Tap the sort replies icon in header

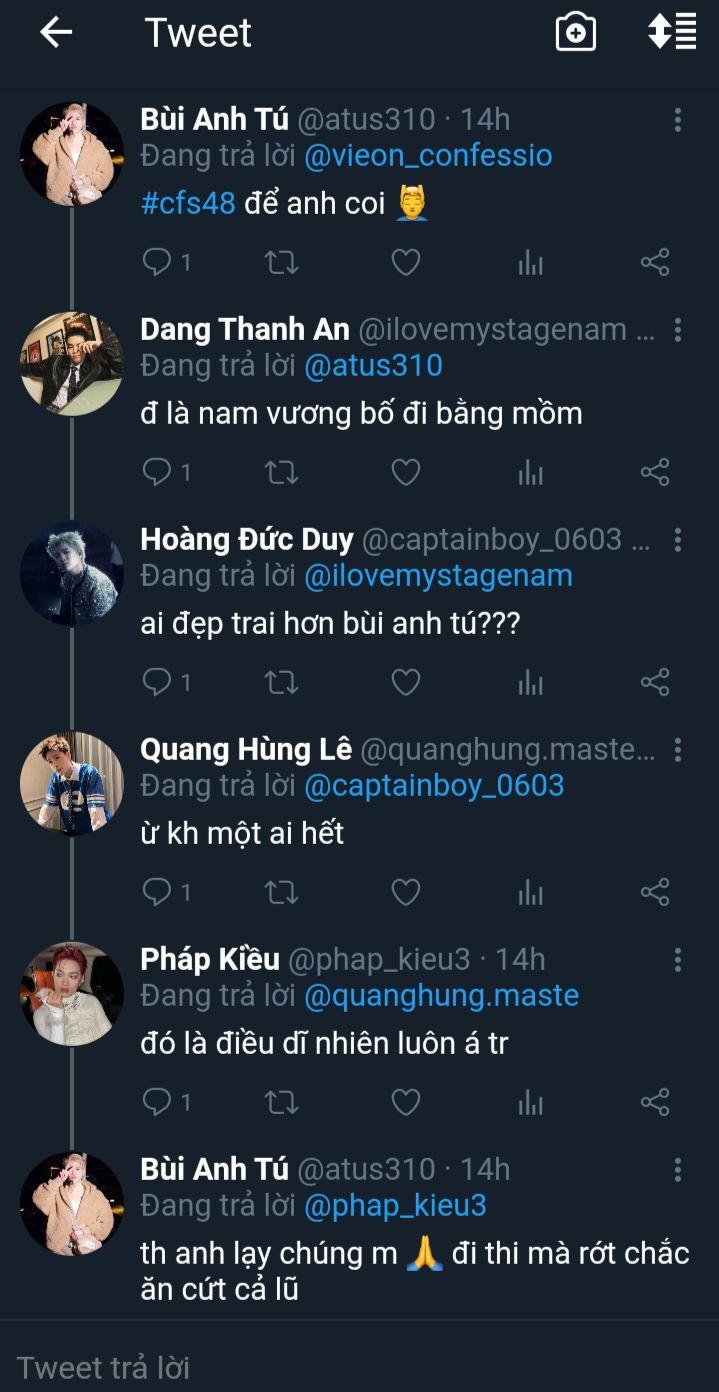pos(672,32)
